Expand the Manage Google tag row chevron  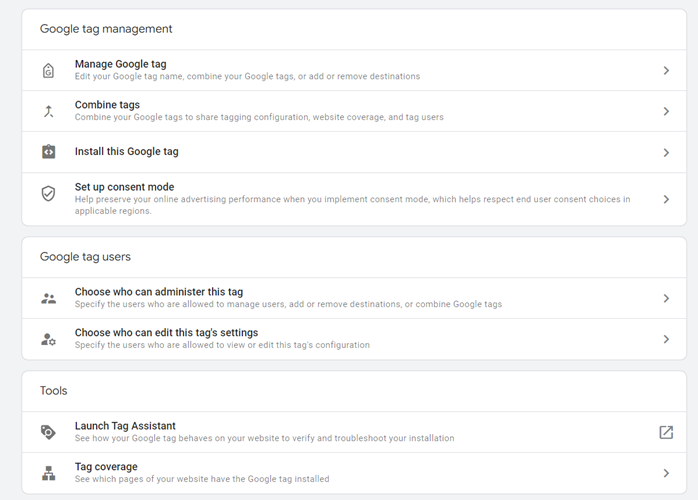(x=666, y=70)
